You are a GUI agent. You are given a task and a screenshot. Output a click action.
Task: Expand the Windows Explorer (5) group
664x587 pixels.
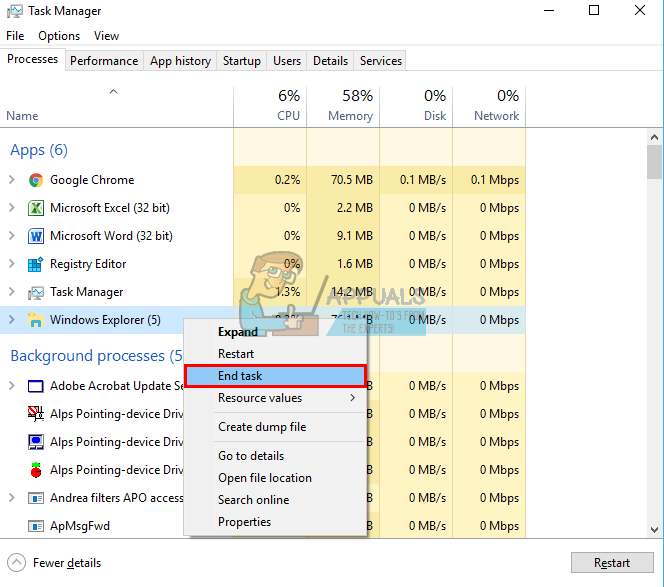[x=12, y=319]
